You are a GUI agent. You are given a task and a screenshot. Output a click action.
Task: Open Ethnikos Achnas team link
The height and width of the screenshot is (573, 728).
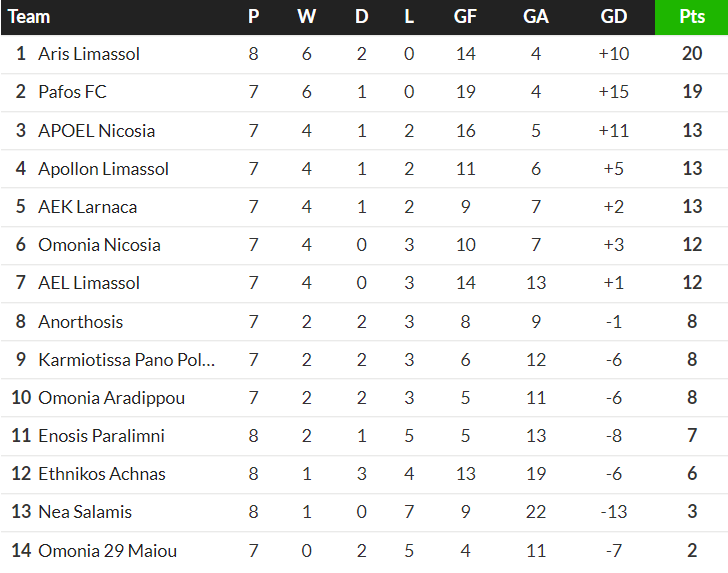click(x=102, y=474)
